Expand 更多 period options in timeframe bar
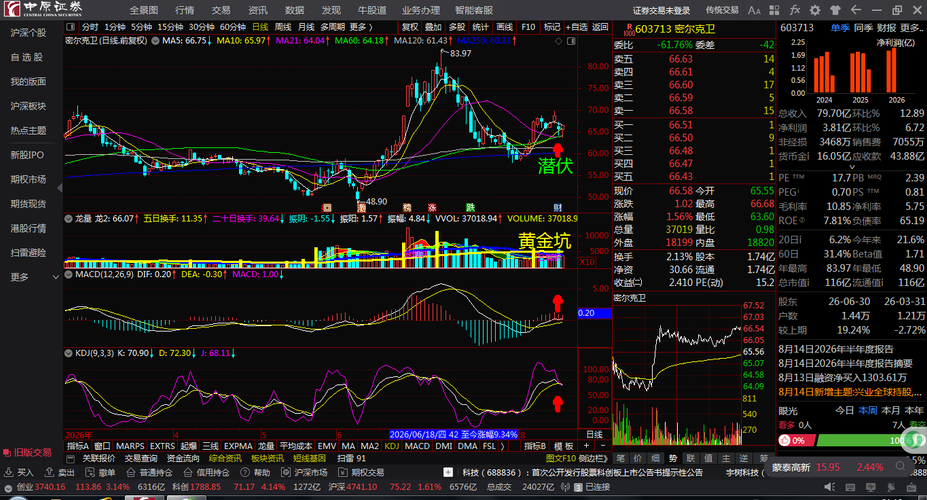927x500 pixels. (x=361, y=27)
